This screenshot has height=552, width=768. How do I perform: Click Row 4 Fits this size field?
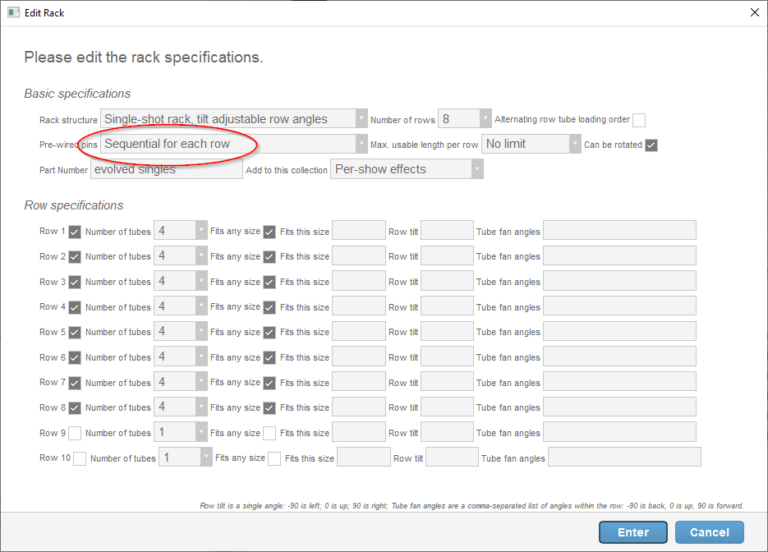pos(358,307)
